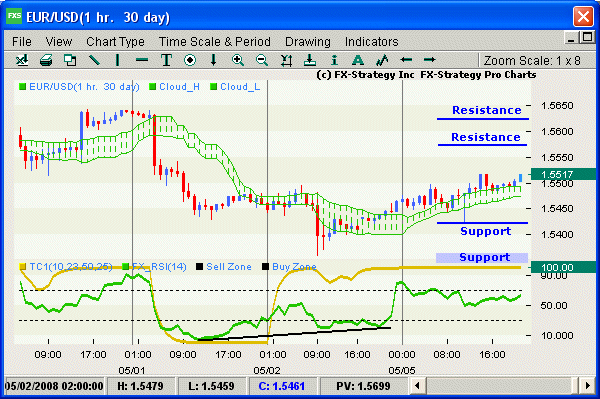600x399 pixels.
Task: Open the Time Scale & Period menu
Action: [x=214, y=41]
